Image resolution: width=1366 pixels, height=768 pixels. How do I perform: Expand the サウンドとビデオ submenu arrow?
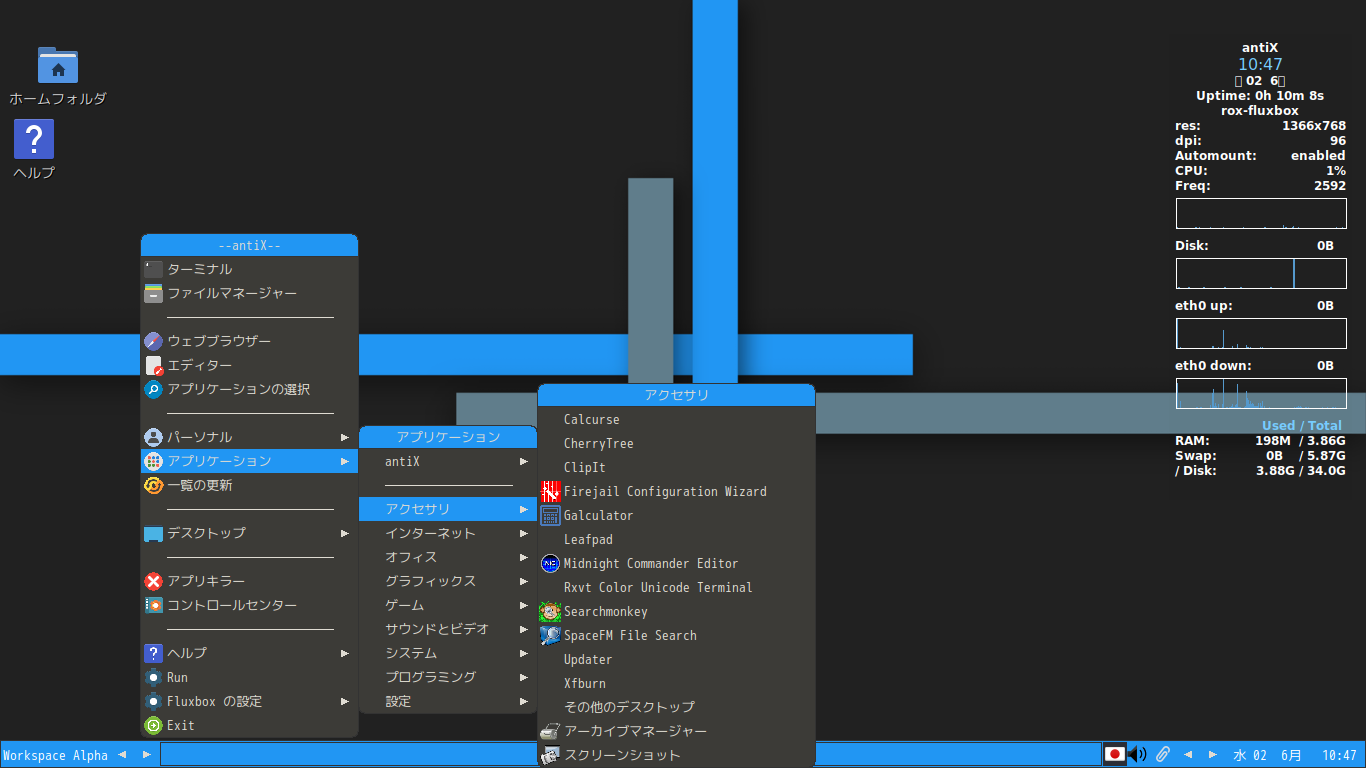click(x=524, y=629)
